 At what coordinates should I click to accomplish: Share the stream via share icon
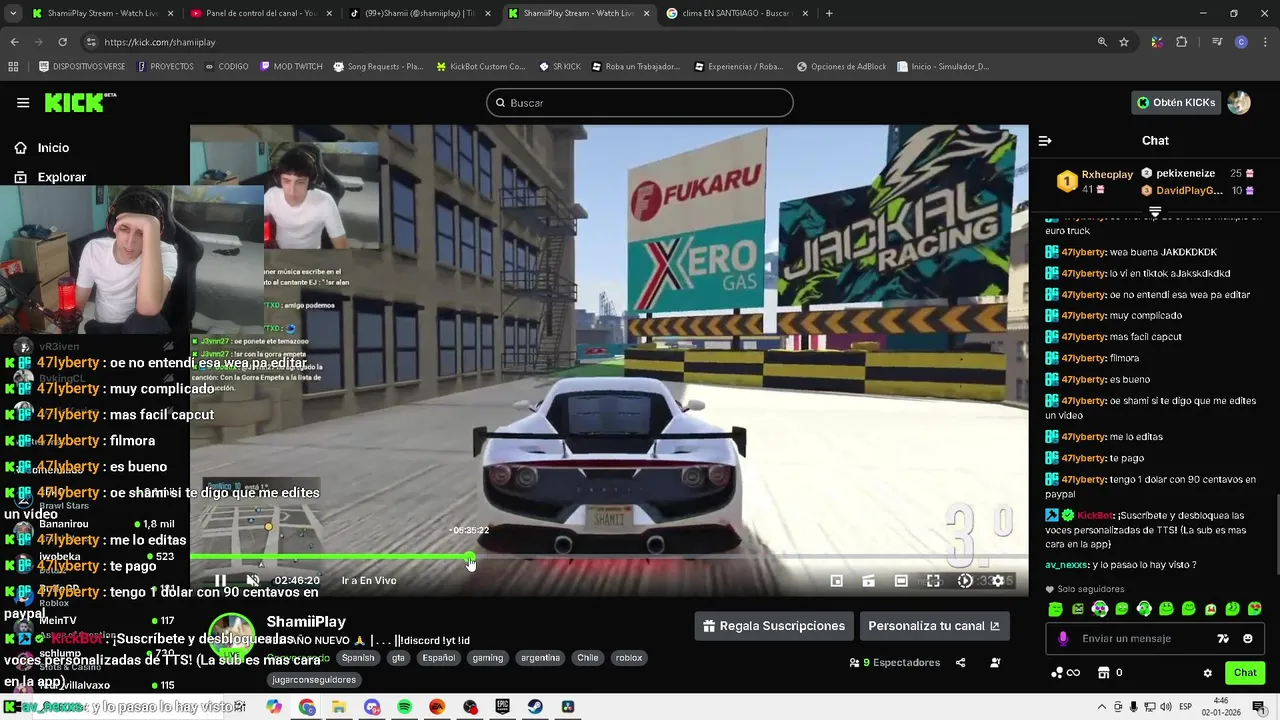point(961,663)
